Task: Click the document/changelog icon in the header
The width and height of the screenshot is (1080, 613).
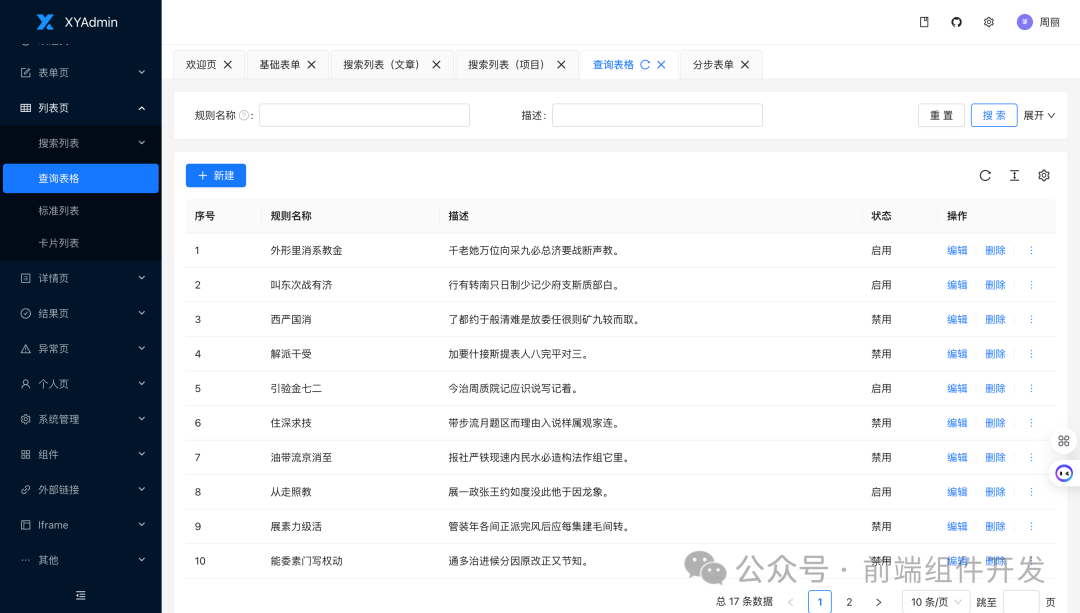Action: pos(923,21)
